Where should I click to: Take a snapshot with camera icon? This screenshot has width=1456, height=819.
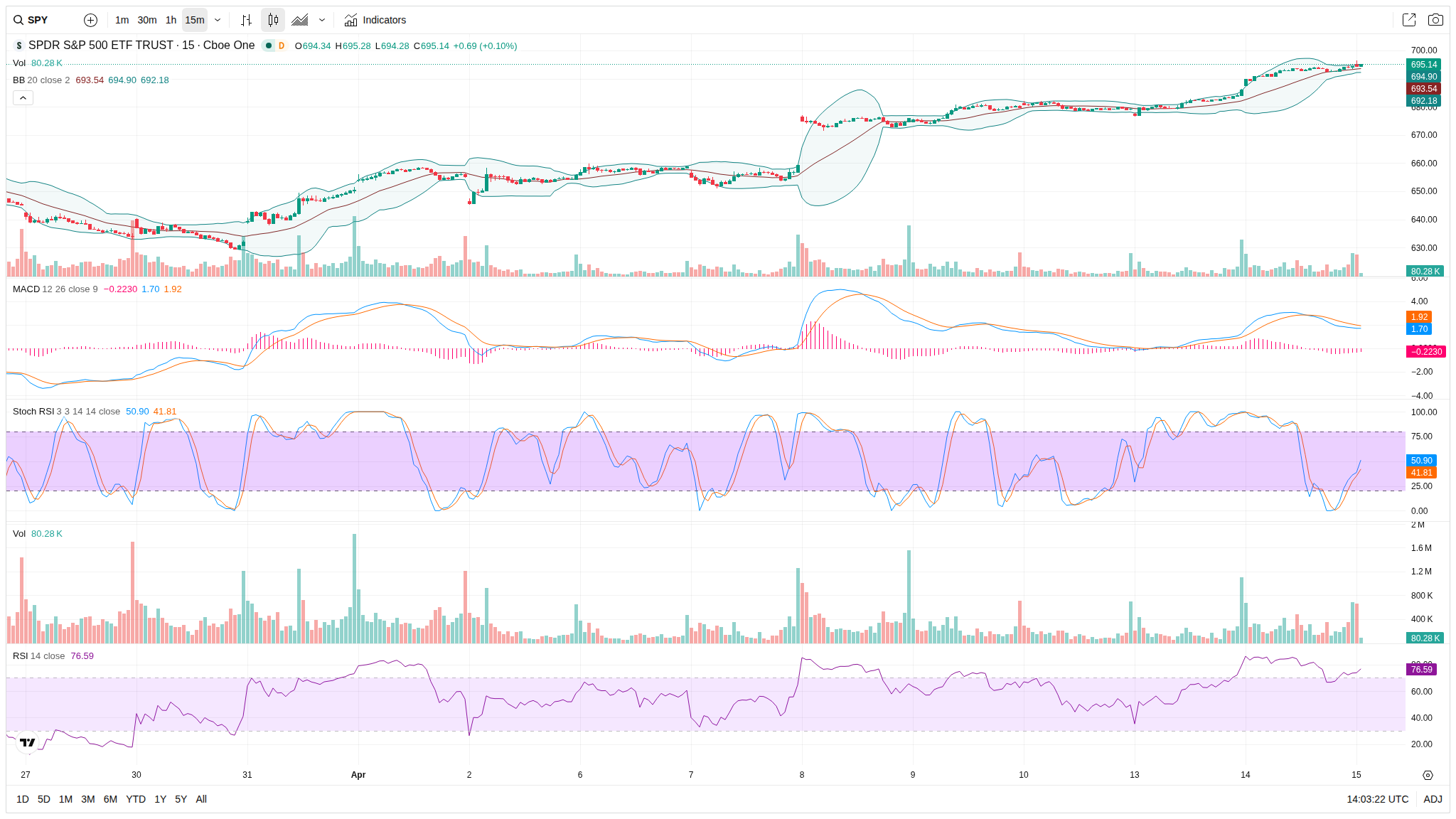pos(1435,20)
